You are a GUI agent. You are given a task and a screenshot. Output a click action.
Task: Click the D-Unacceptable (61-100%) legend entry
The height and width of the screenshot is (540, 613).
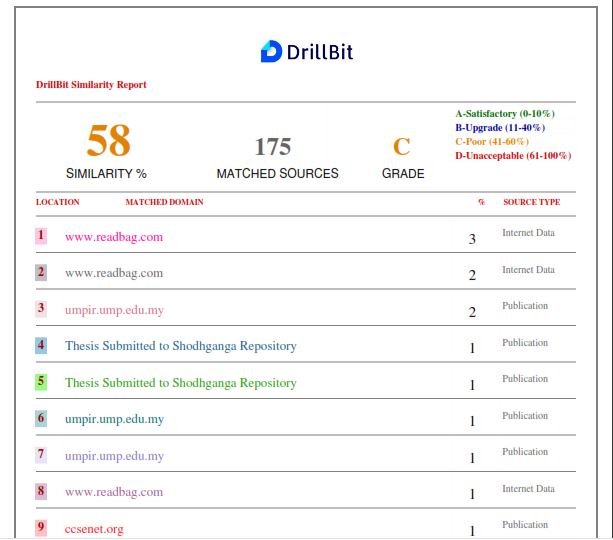point(513,156)
